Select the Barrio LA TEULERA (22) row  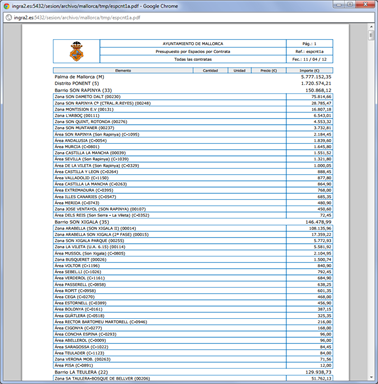(193, 372)
